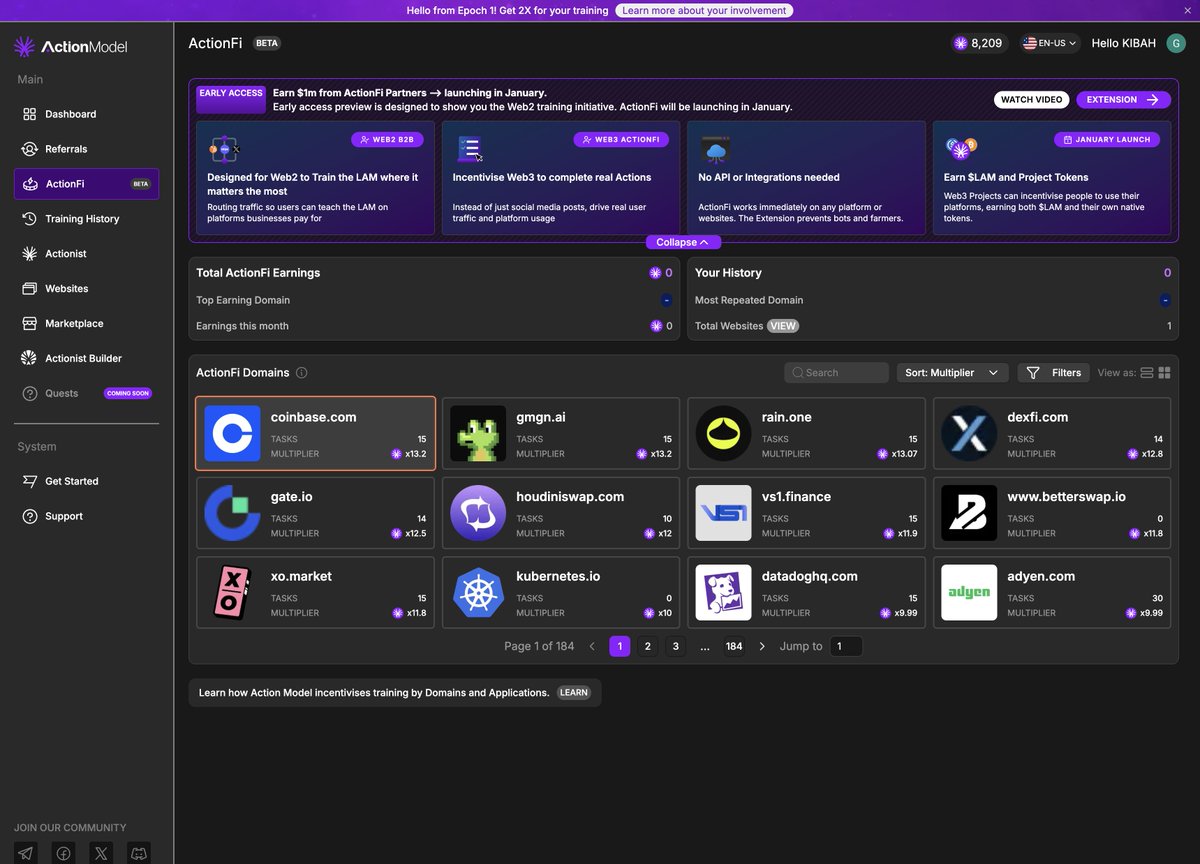The image size is (1200, 864).
Task: Open the Facebook community icon
Action: tap(63, 853)
